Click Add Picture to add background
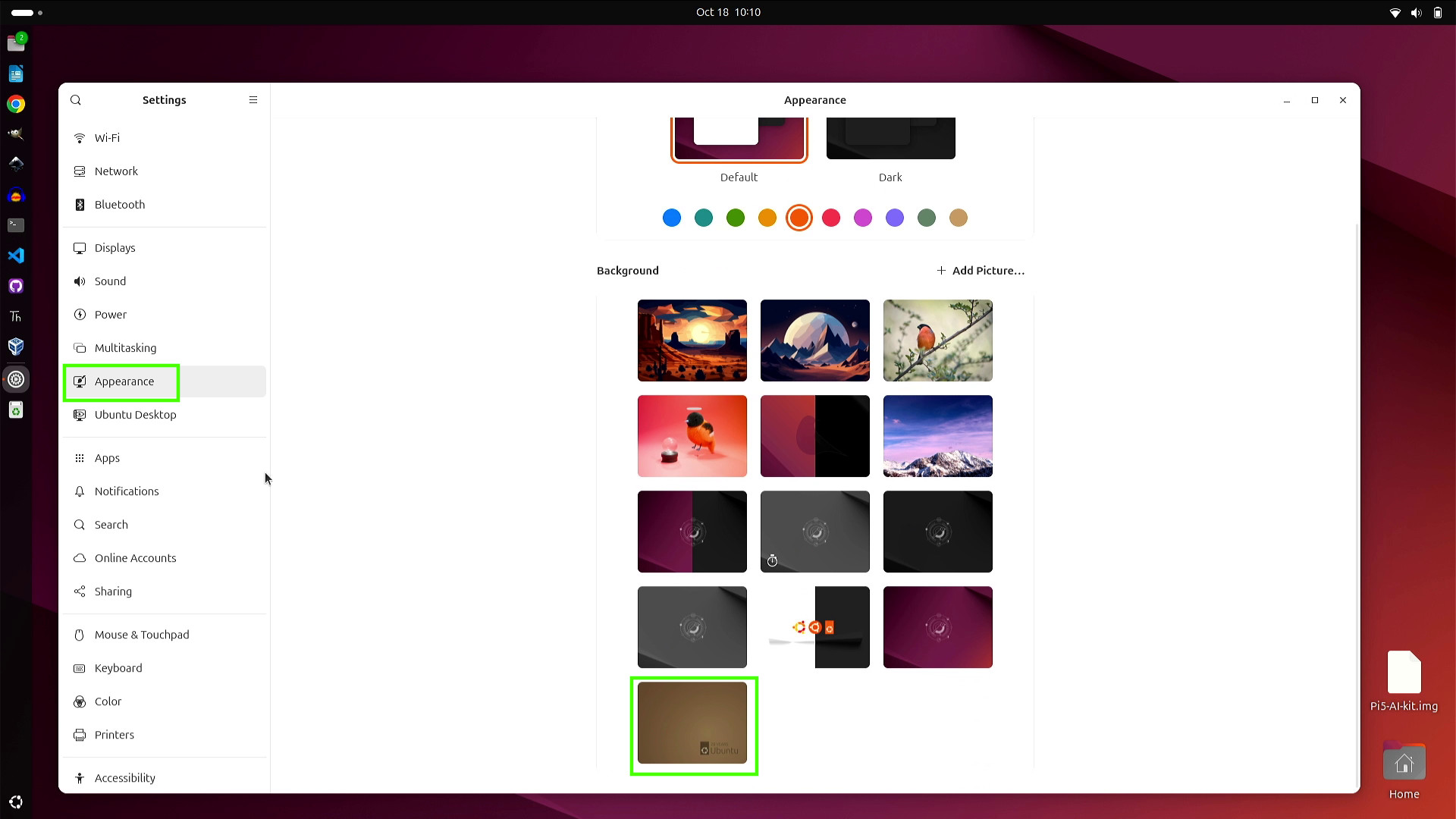1456x819 pixels. (981, 270)
